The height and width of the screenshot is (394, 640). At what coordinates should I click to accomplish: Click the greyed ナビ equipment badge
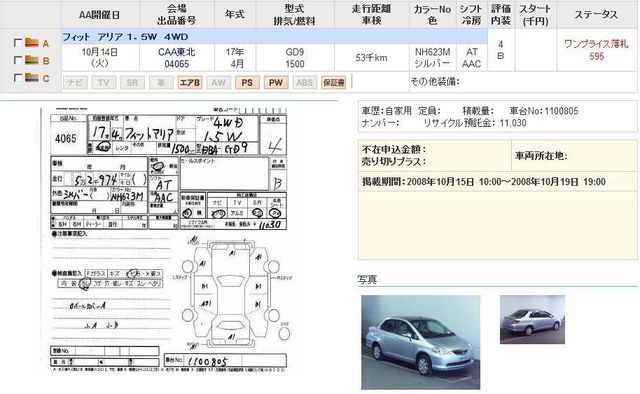tap(75, 82)
